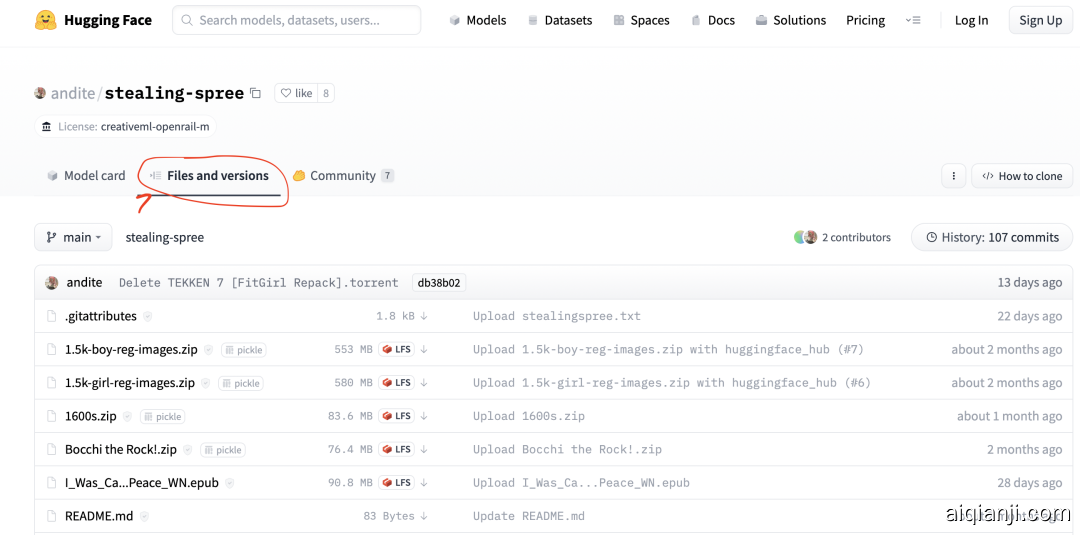Copy the model name stealing-spree
This screenshot has height=535, width=1080.
(256, 93)
